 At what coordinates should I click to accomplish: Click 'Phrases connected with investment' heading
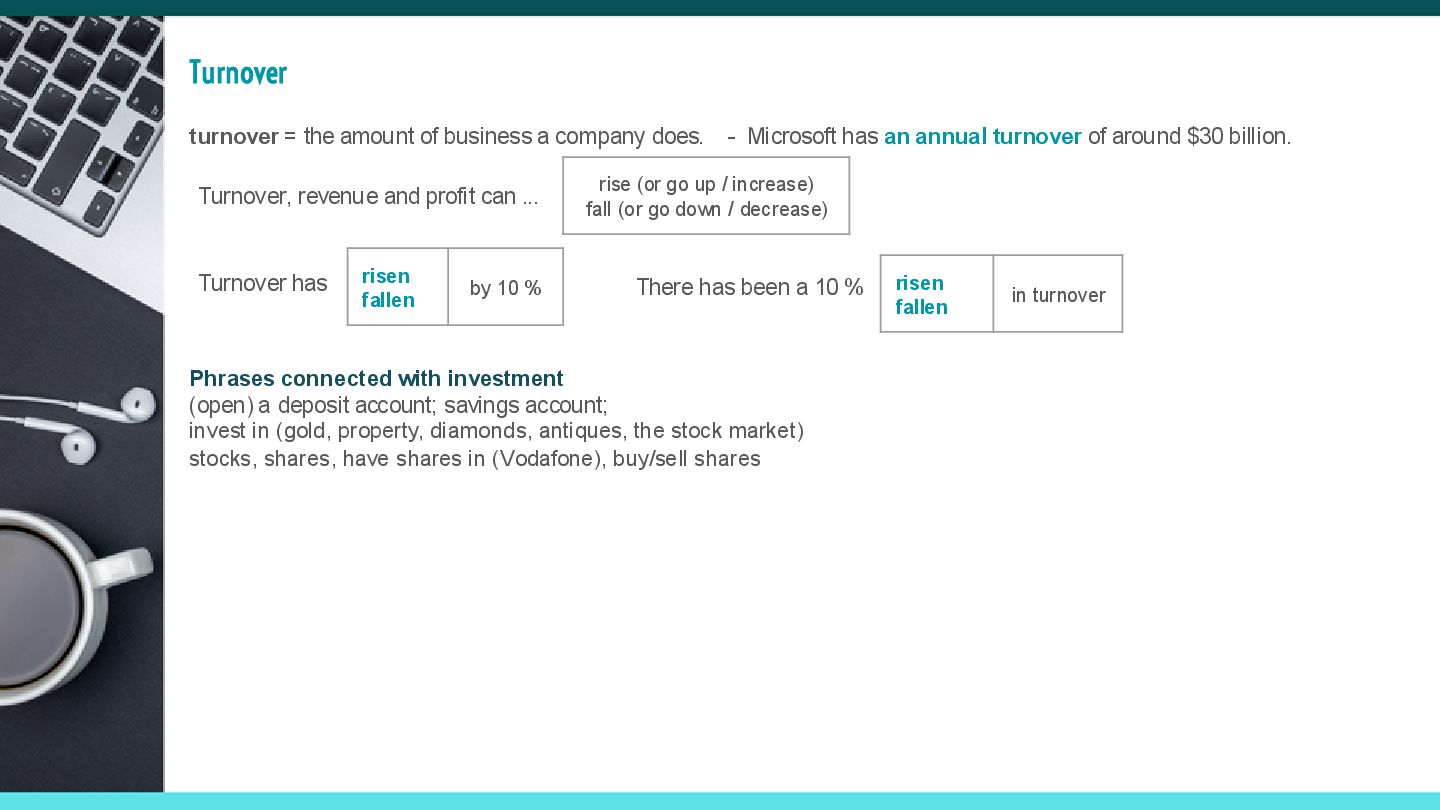click(x=376, y=378)
